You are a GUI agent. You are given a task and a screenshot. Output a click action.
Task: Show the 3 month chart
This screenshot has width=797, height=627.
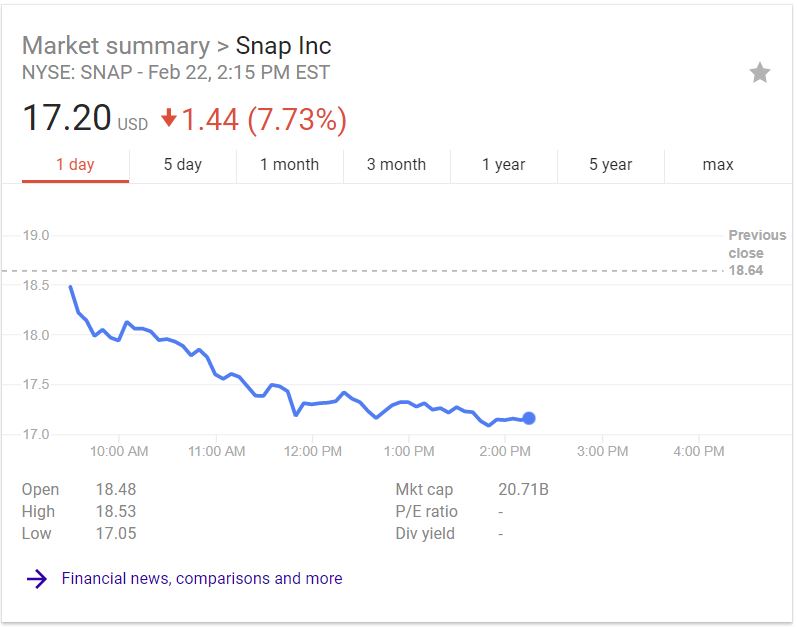pos(396,165)
